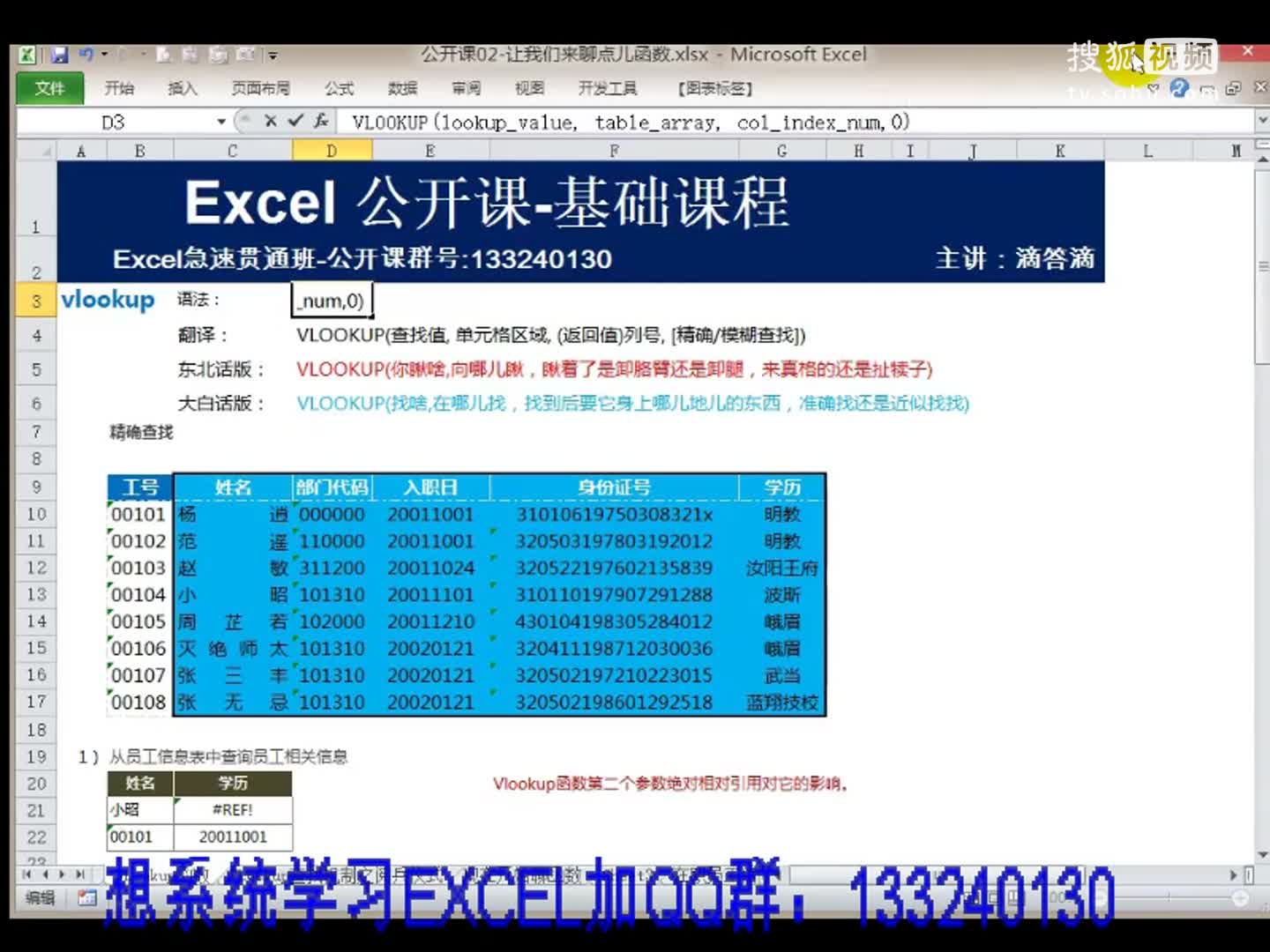This screenshot has height=952, width=1270.
Task: Switch to the 插入 ribbon tab
Action: pyautogui.click(x=183, y=88)
